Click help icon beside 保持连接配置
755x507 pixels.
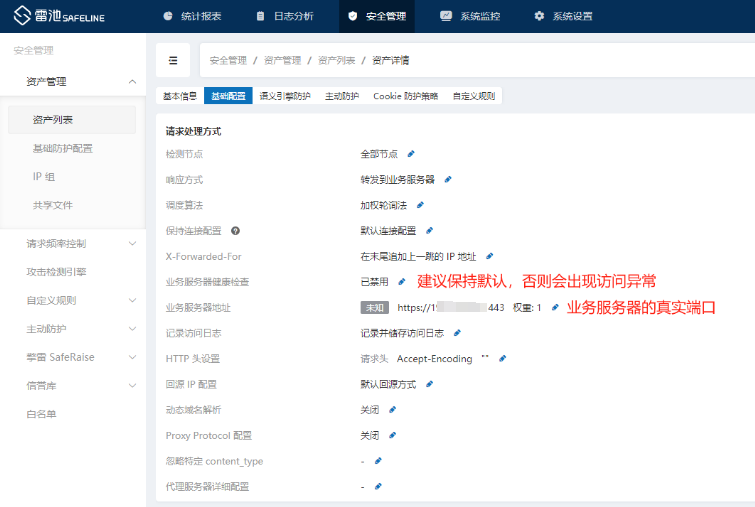tap(235, 231)
